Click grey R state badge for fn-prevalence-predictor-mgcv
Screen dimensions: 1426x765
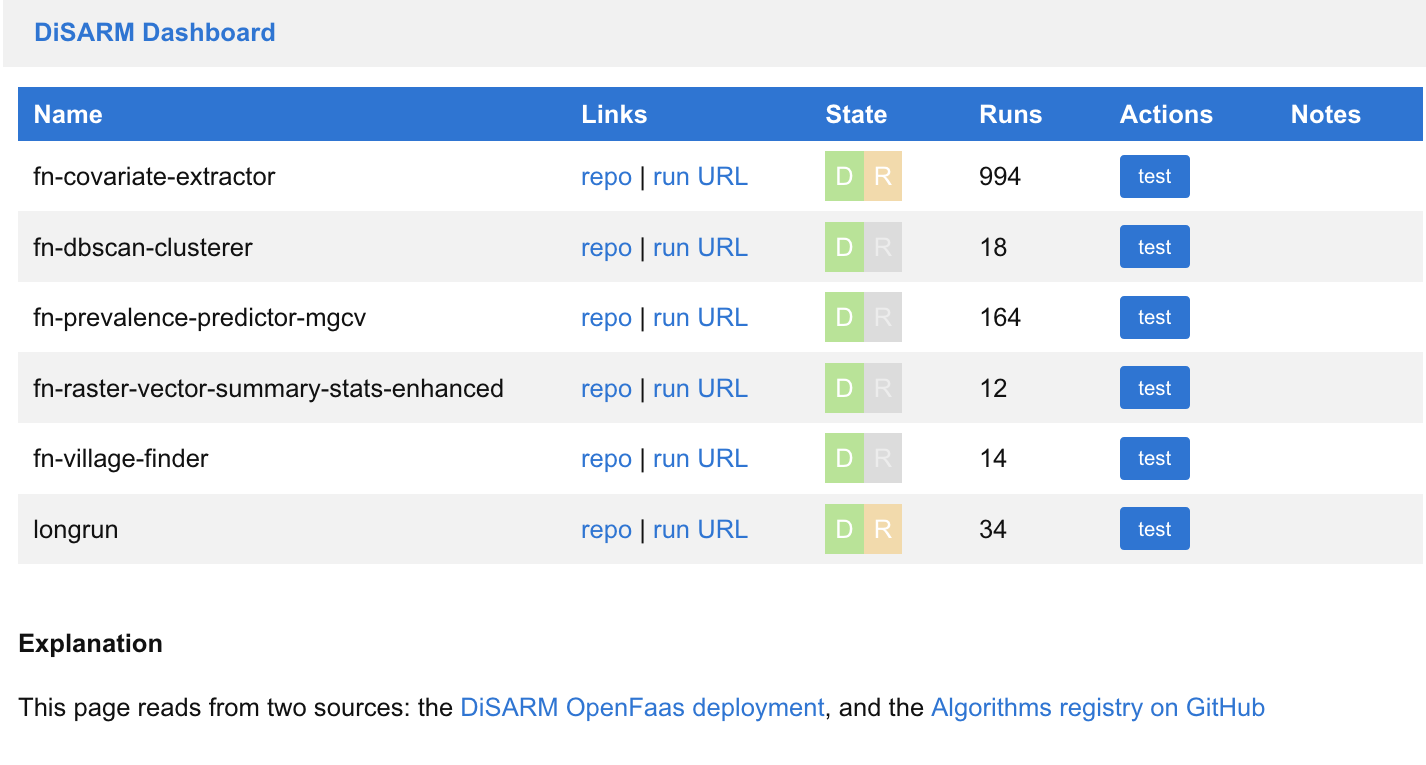[x=883, y=318]
